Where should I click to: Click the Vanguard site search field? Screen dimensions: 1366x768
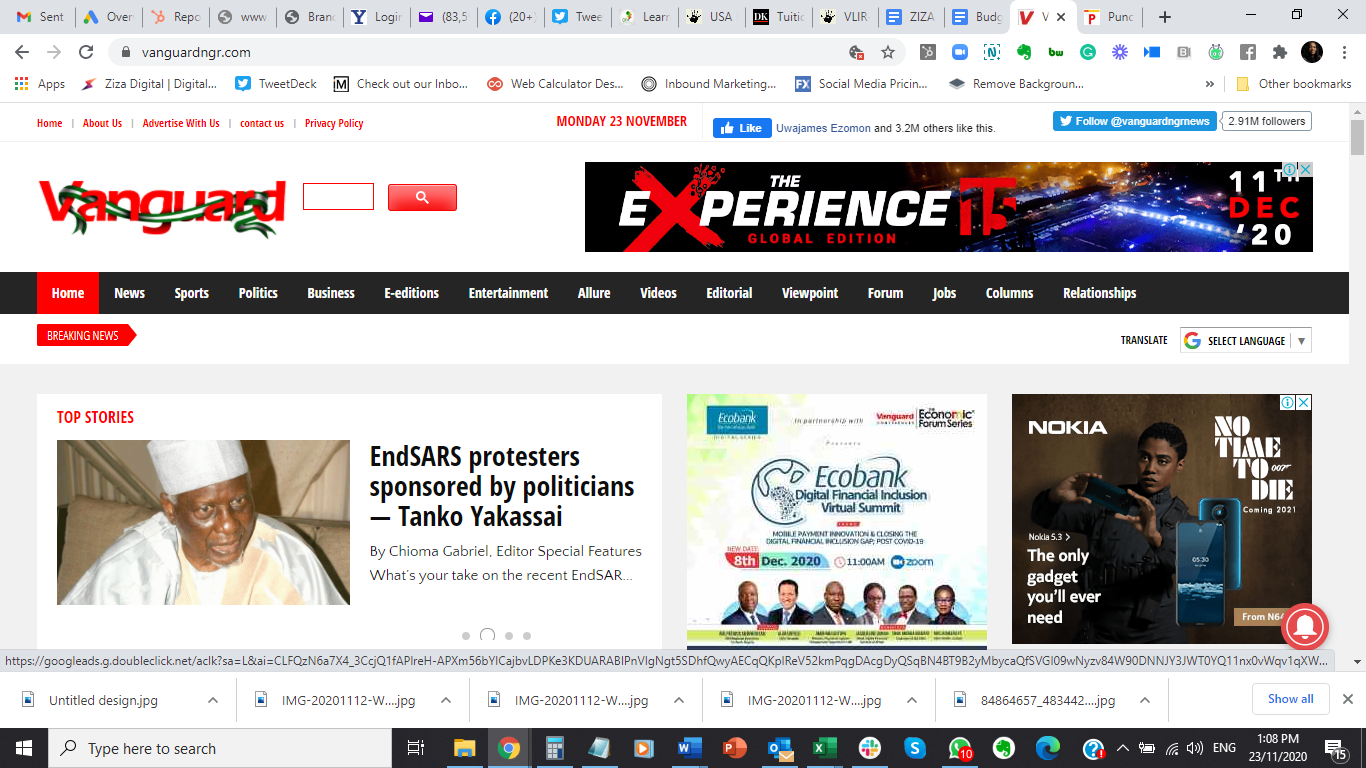click(x=338, y=196)
